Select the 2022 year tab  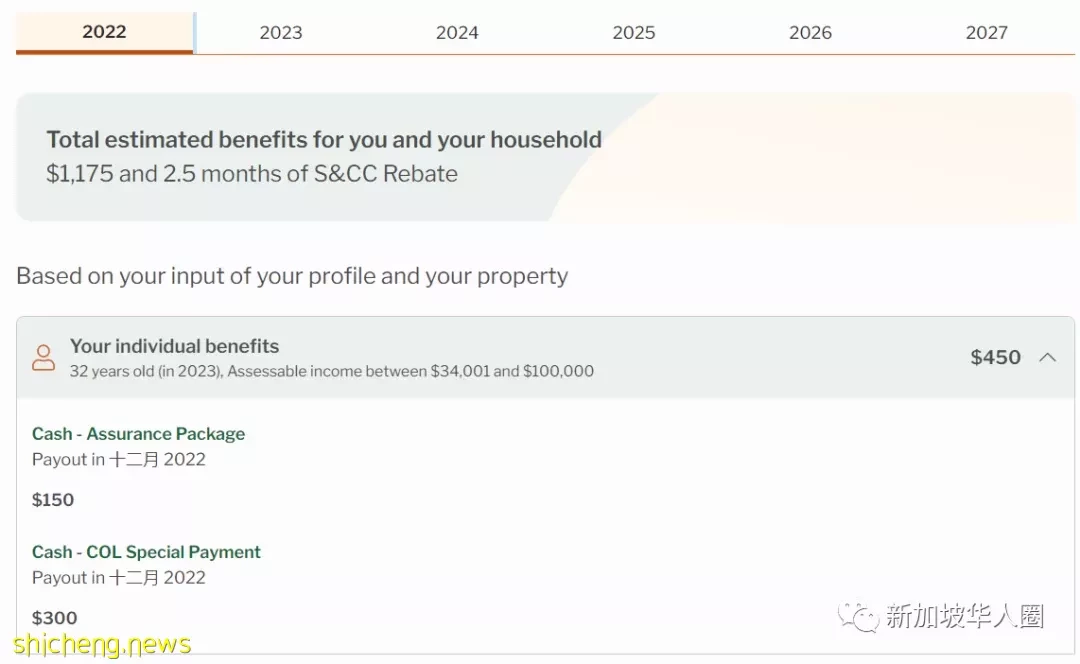105,32
